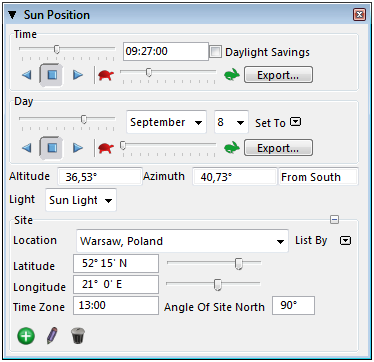Viewport: 374px width, 362px height.
Task: Click the red turtle icon in Day section
Action: [106, 148]
